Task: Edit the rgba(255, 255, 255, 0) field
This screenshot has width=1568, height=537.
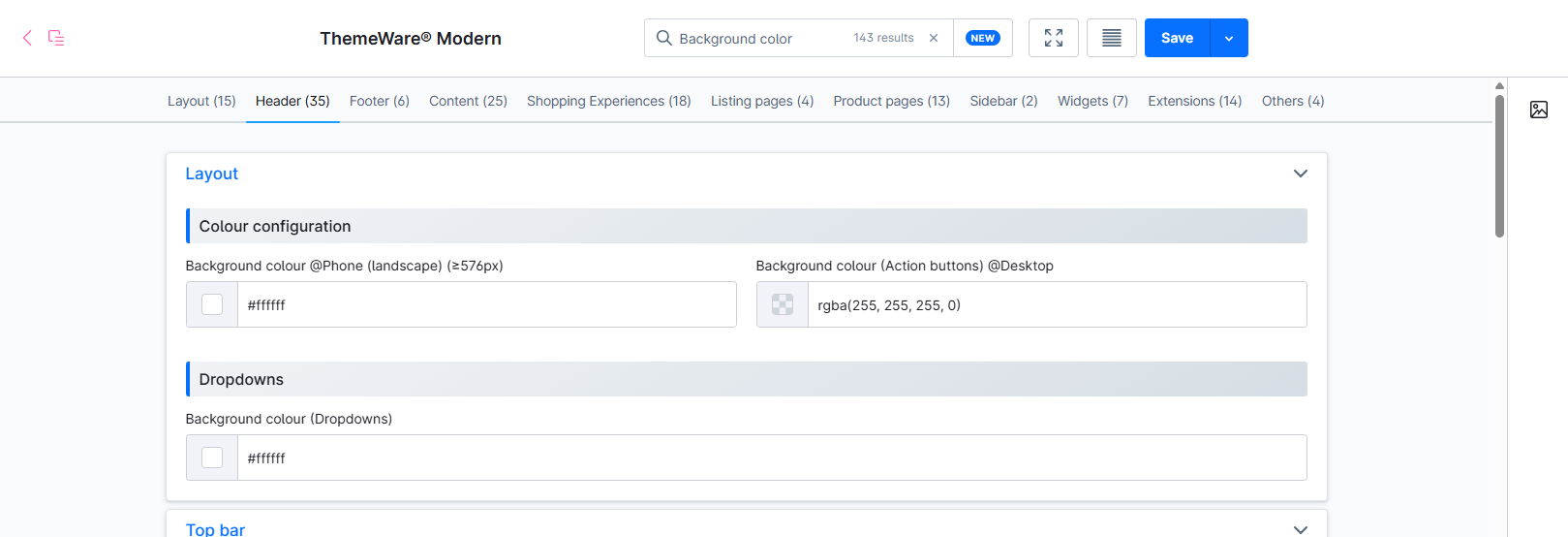Action: pos(1058,304)
